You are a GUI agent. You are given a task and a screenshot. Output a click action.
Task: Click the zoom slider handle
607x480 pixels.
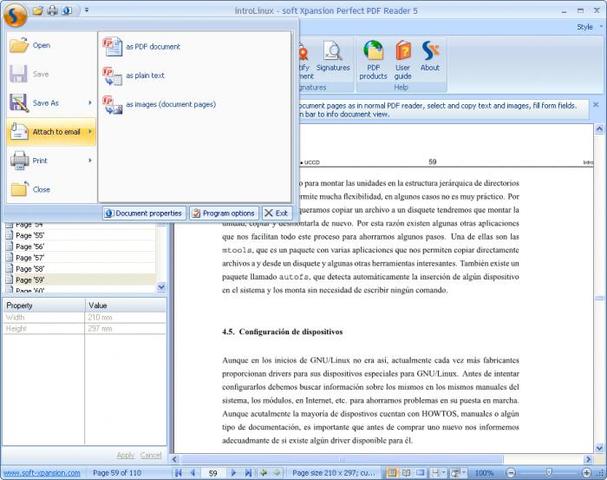coord(548,473)
